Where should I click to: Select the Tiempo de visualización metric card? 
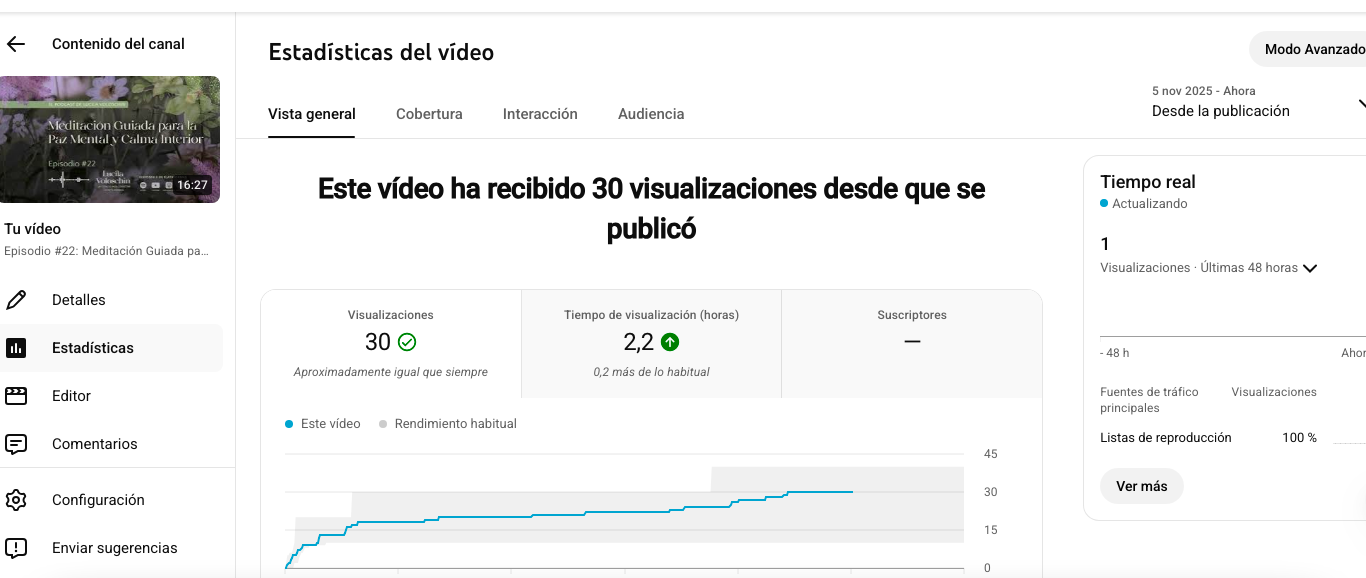pyautogui.click(x=651, y=343)
